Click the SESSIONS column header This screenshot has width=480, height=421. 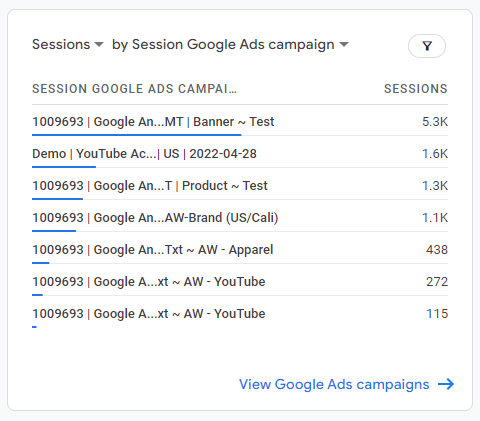point(416,89)
